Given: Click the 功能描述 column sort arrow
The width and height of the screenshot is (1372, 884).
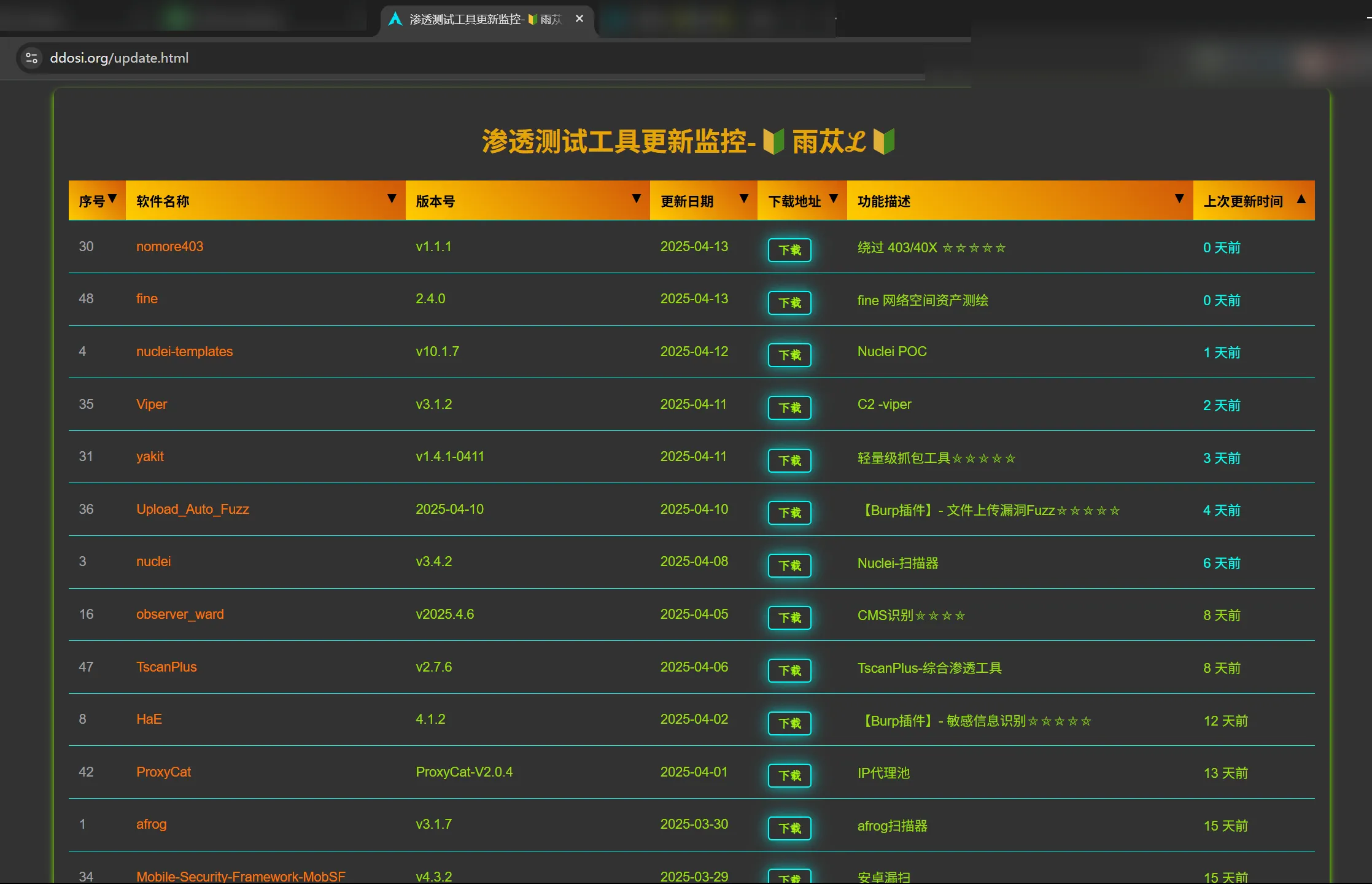Looking at the screenshot, I should tap(1179, 199).
